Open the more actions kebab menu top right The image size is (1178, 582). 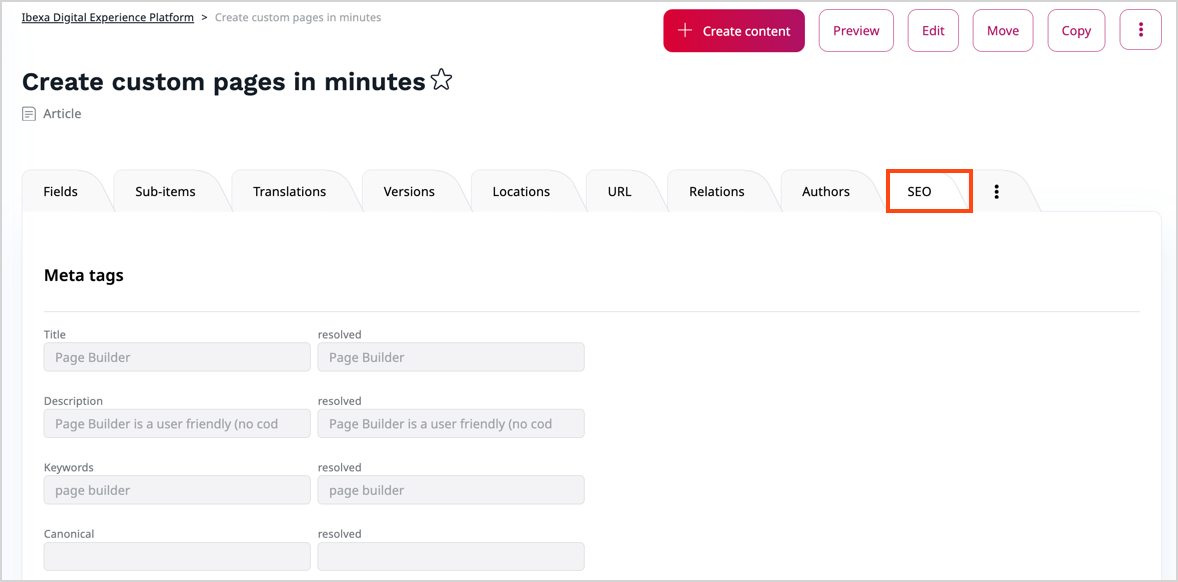(x=1140, y=30)
